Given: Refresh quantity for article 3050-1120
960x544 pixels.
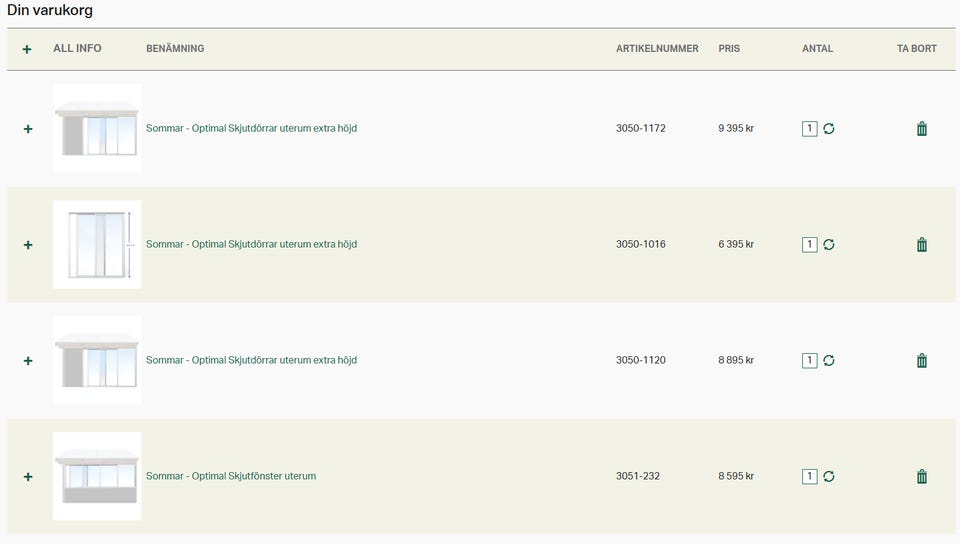Looking at the screenshot, I should 829,360.
